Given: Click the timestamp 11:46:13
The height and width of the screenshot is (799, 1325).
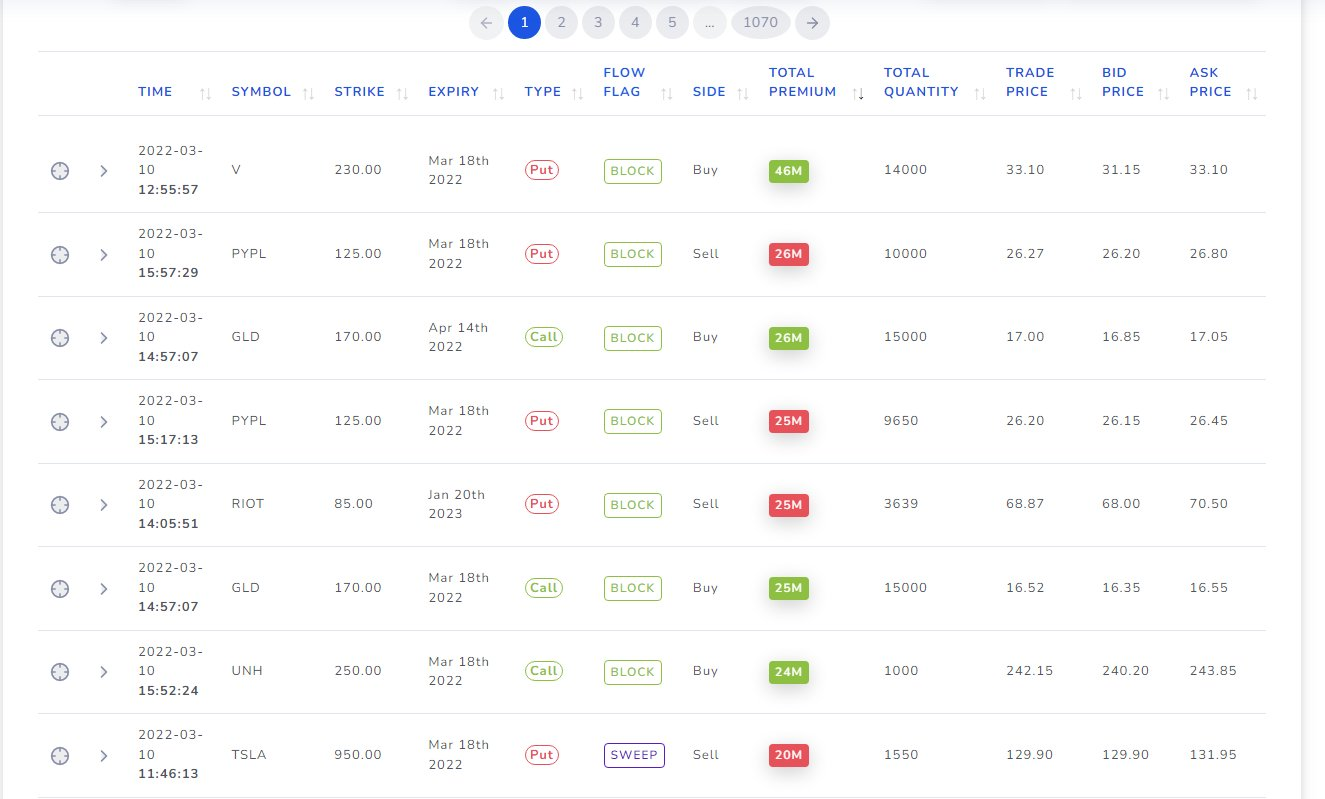Looking at the screenshot, I should tap(168, 774).
